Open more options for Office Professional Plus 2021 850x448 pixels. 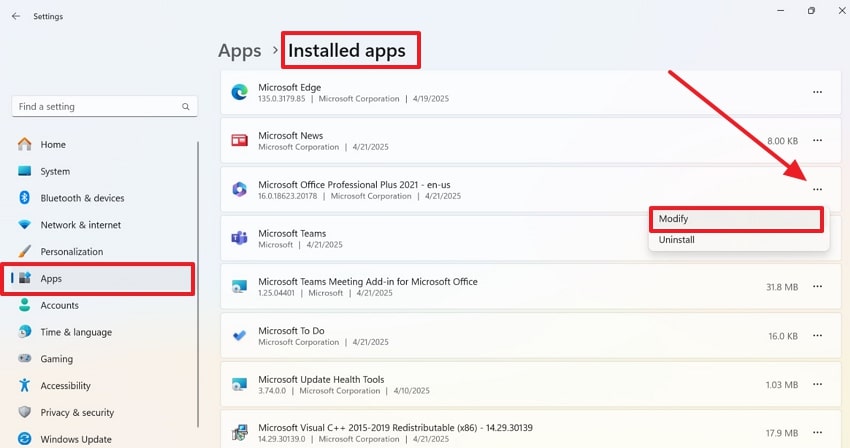pos(817,189)
